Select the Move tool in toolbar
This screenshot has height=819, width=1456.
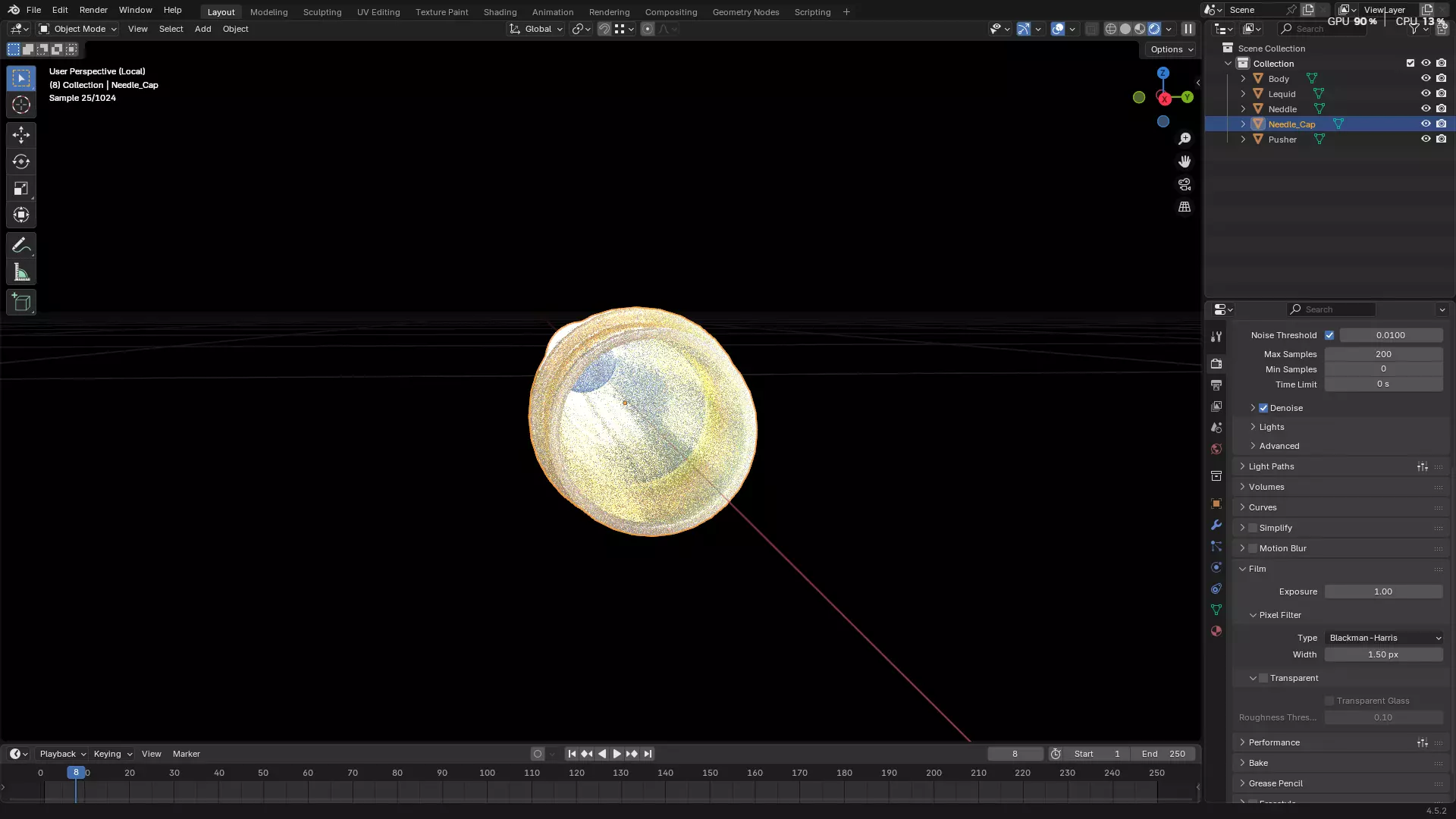pyautogui.click(x=21, y=135)
